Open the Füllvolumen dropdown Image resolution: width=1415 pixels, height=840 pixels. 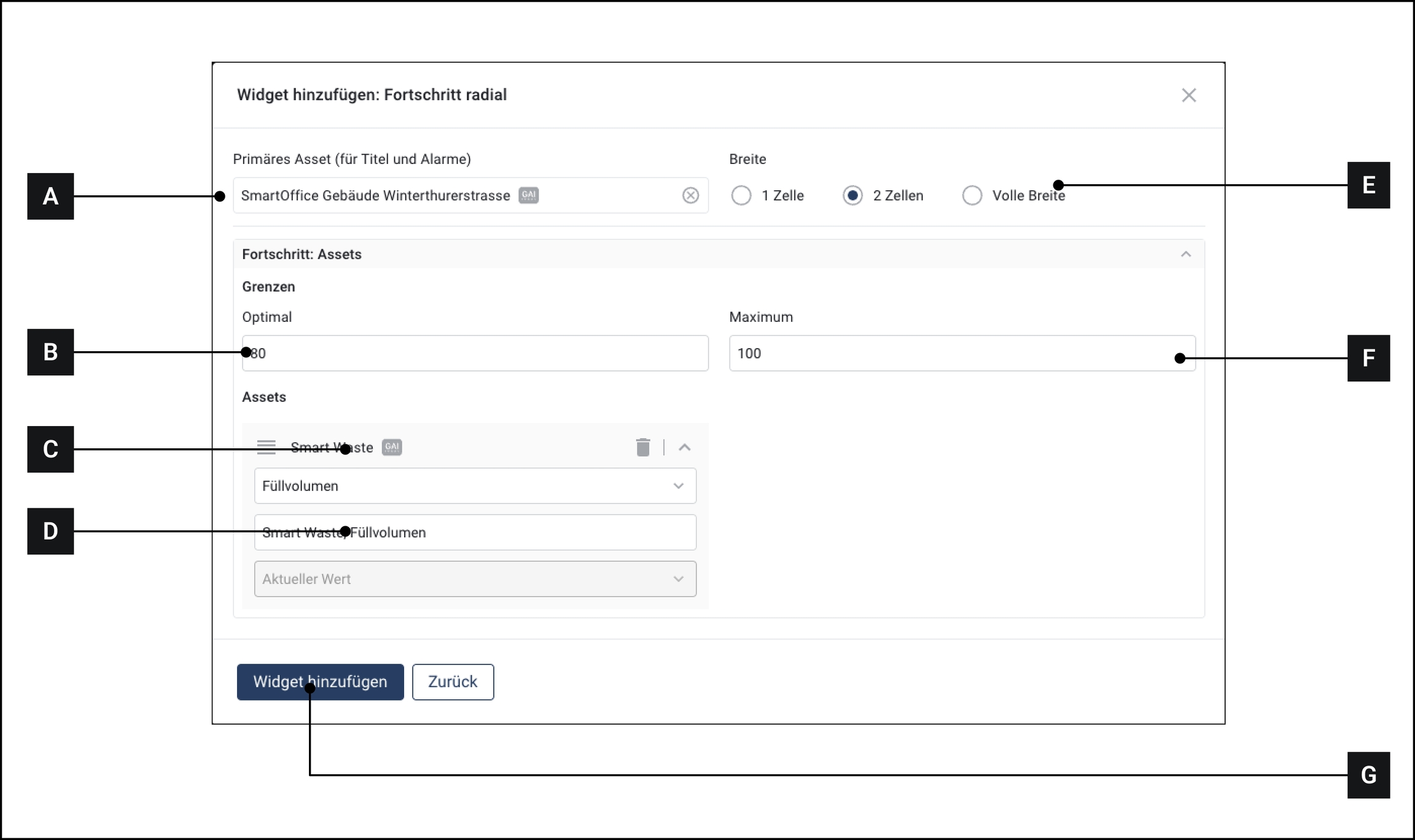[475, 486]
